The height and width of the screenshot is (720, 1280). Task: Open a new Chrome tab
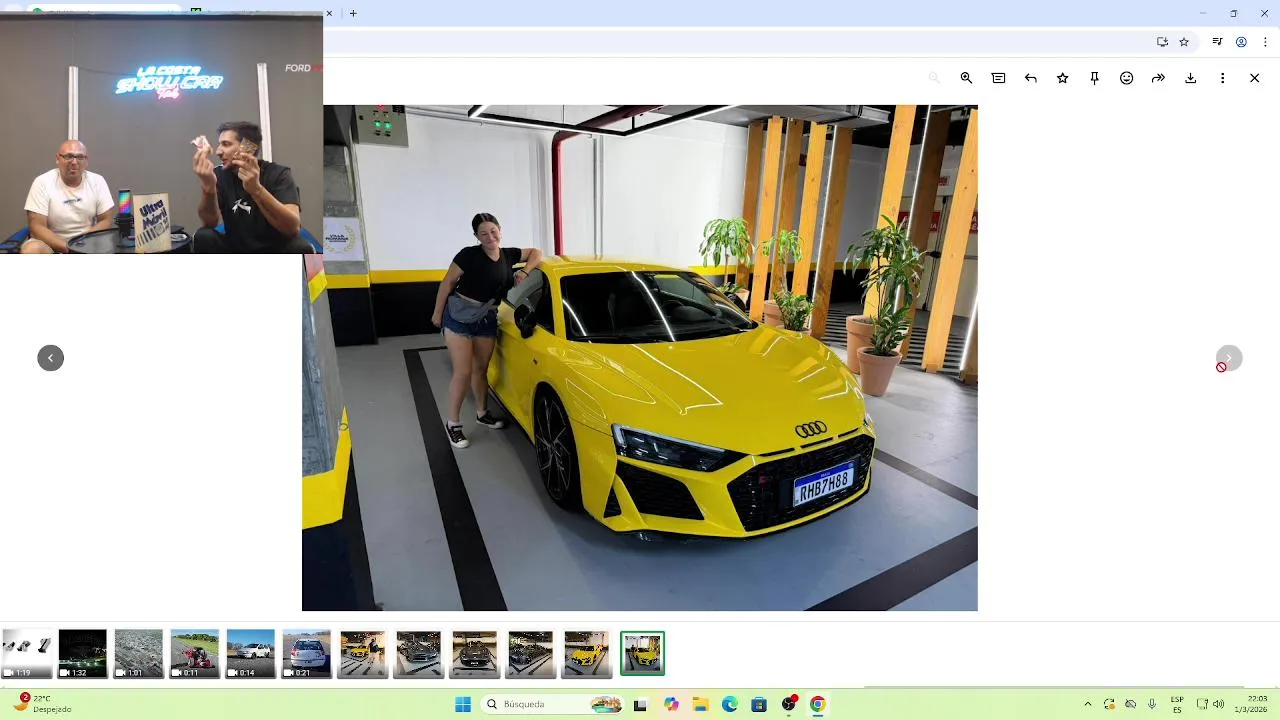click(x=353, y=13)
